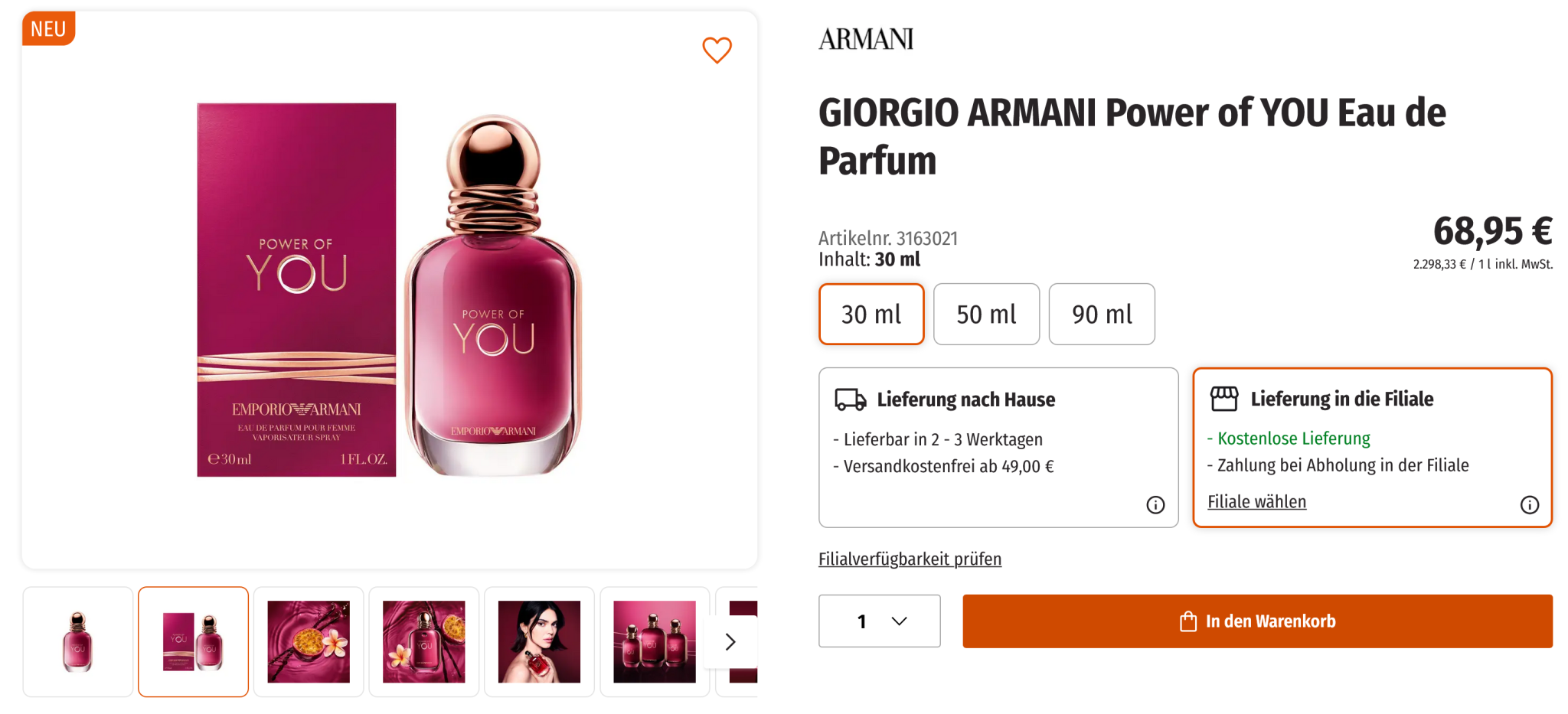Add product to wishlist via heart icon

tap(717, 51)
